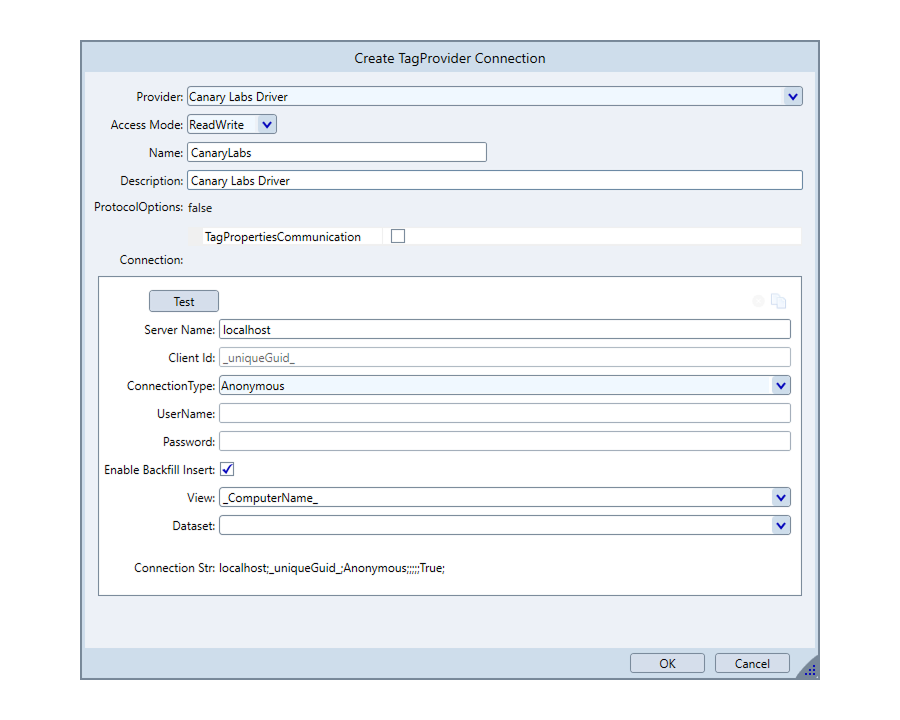Click the resize grip in dialog corner
Viewport: 900px width, 720px height.
[x=809, y=670]
